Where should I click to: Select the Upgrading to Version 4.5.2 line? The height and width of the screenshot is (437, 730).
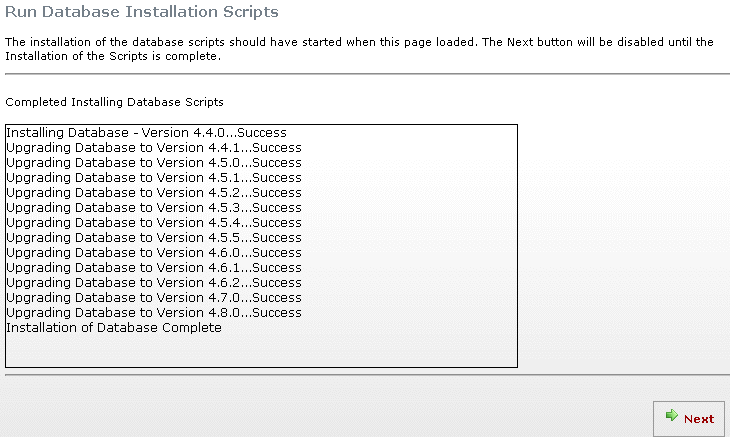[x=154, y=192]
